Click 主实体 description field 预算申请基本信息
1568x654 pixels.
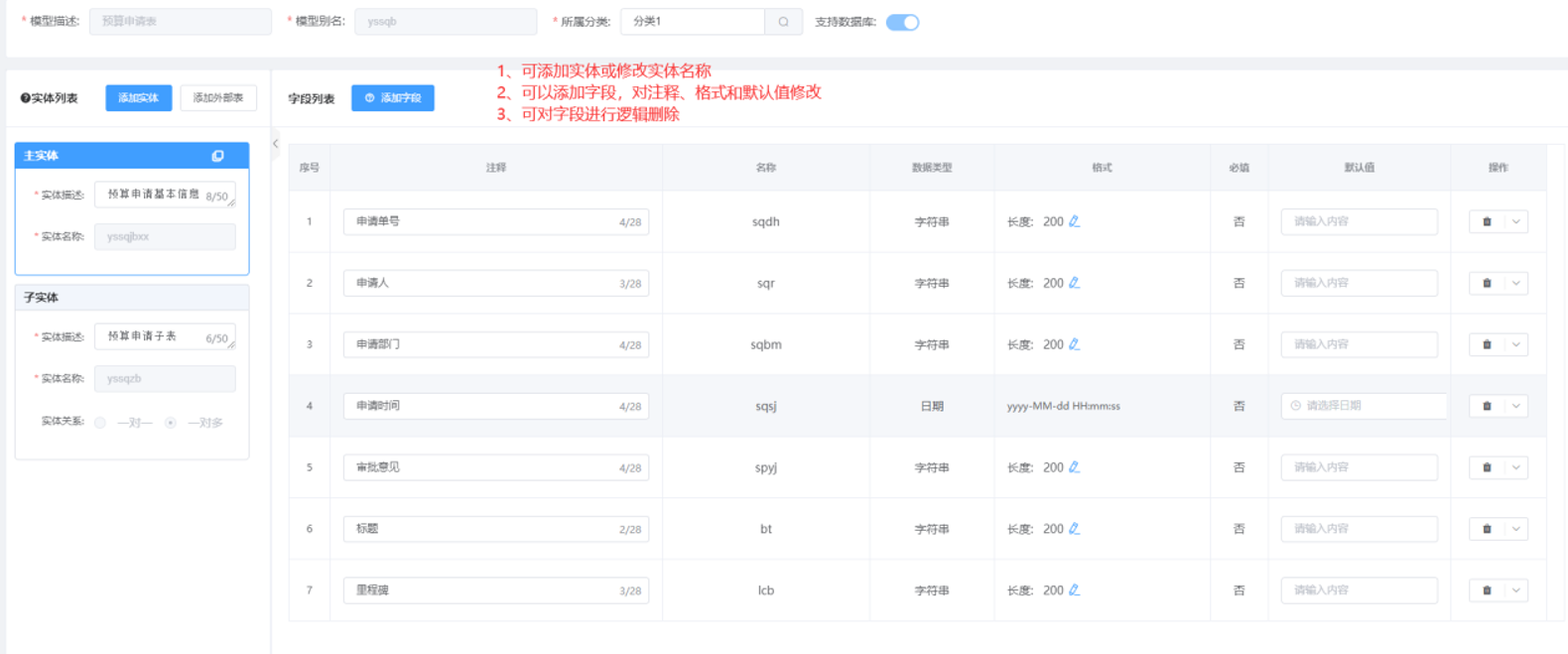pyautogui.click(x=165, y=195)
